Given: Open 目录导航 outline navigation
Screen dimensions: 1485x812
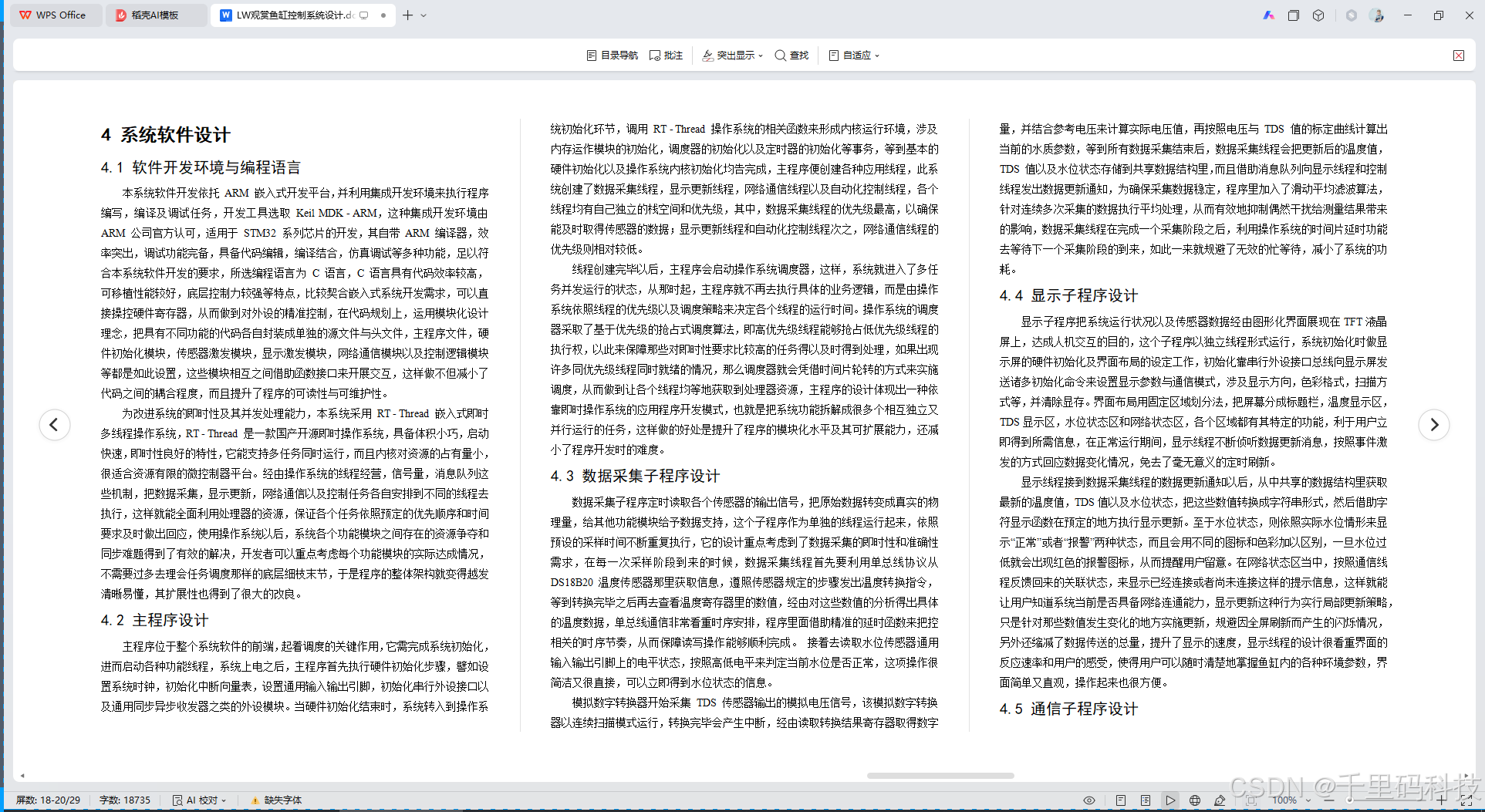Looking at the screenshot, I should (613, 56).
